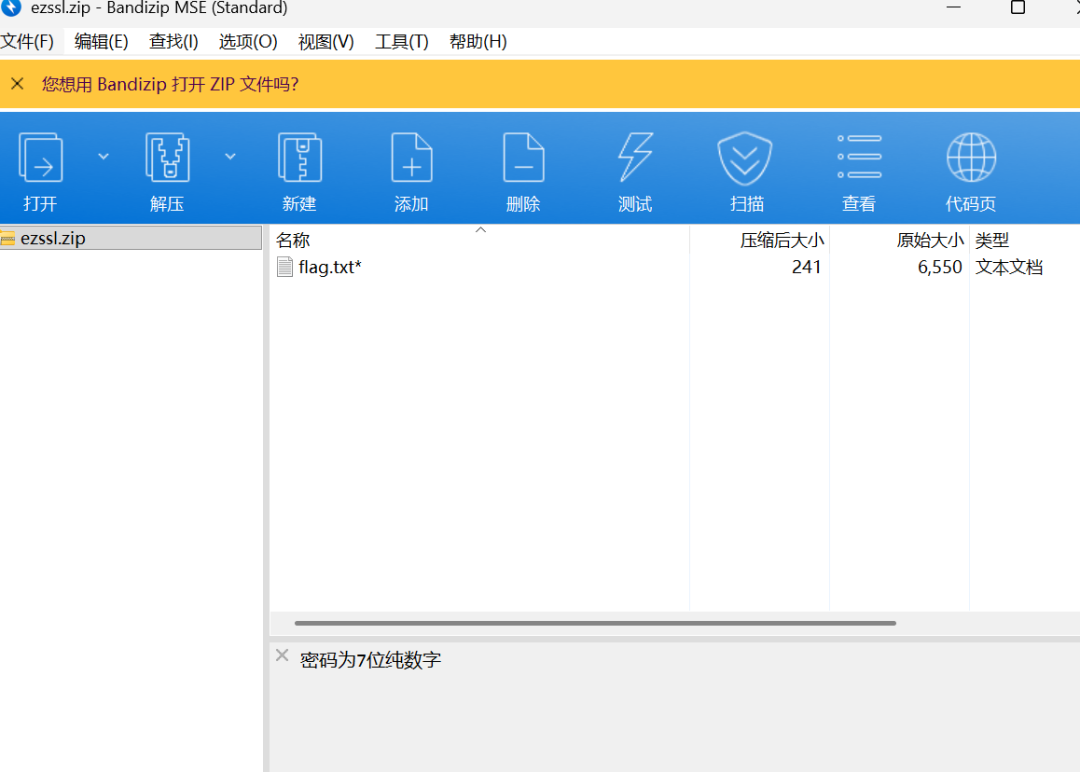Toggle sort arrow on 名称 column
Screen dimensions: 1080x772
[x=481, y=230]
